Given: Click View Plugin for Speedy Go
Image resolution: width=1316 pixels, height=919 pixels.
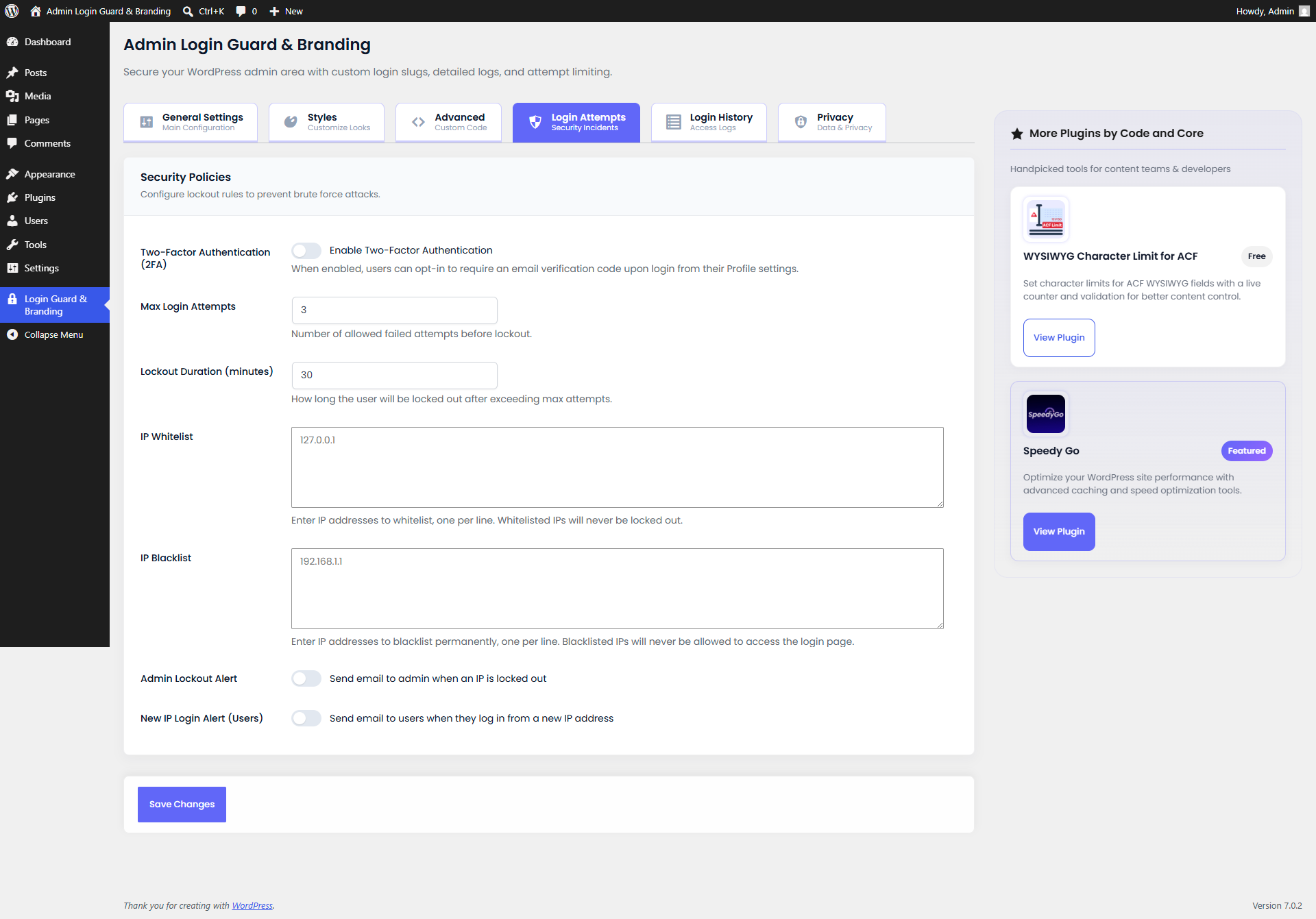Looking at the screenshot, I should (x=1059, y=532).
